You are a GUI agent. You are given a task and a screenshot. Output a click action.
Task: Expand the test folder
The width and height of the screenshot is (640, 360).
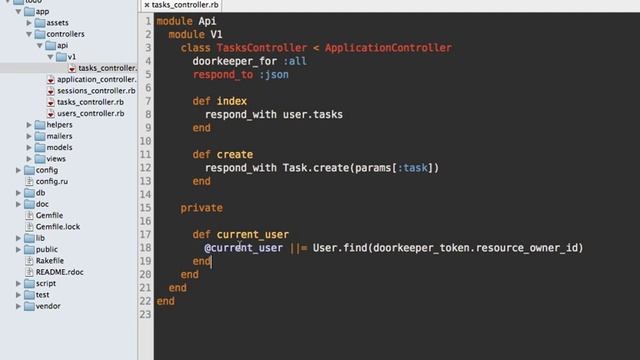[x=18, y=295]
